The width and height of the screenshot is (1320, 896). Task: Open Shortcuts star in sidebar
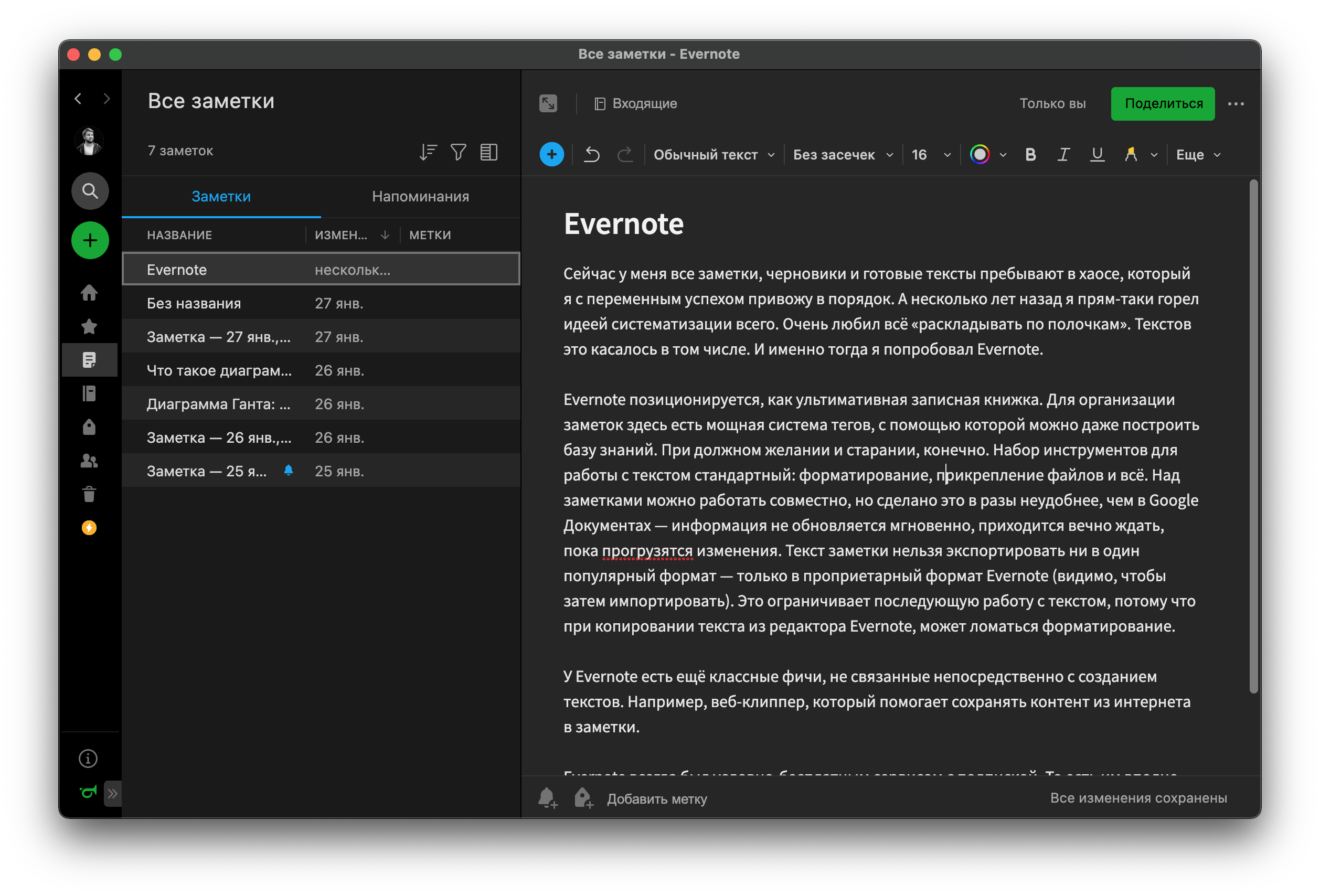[89, 326]
